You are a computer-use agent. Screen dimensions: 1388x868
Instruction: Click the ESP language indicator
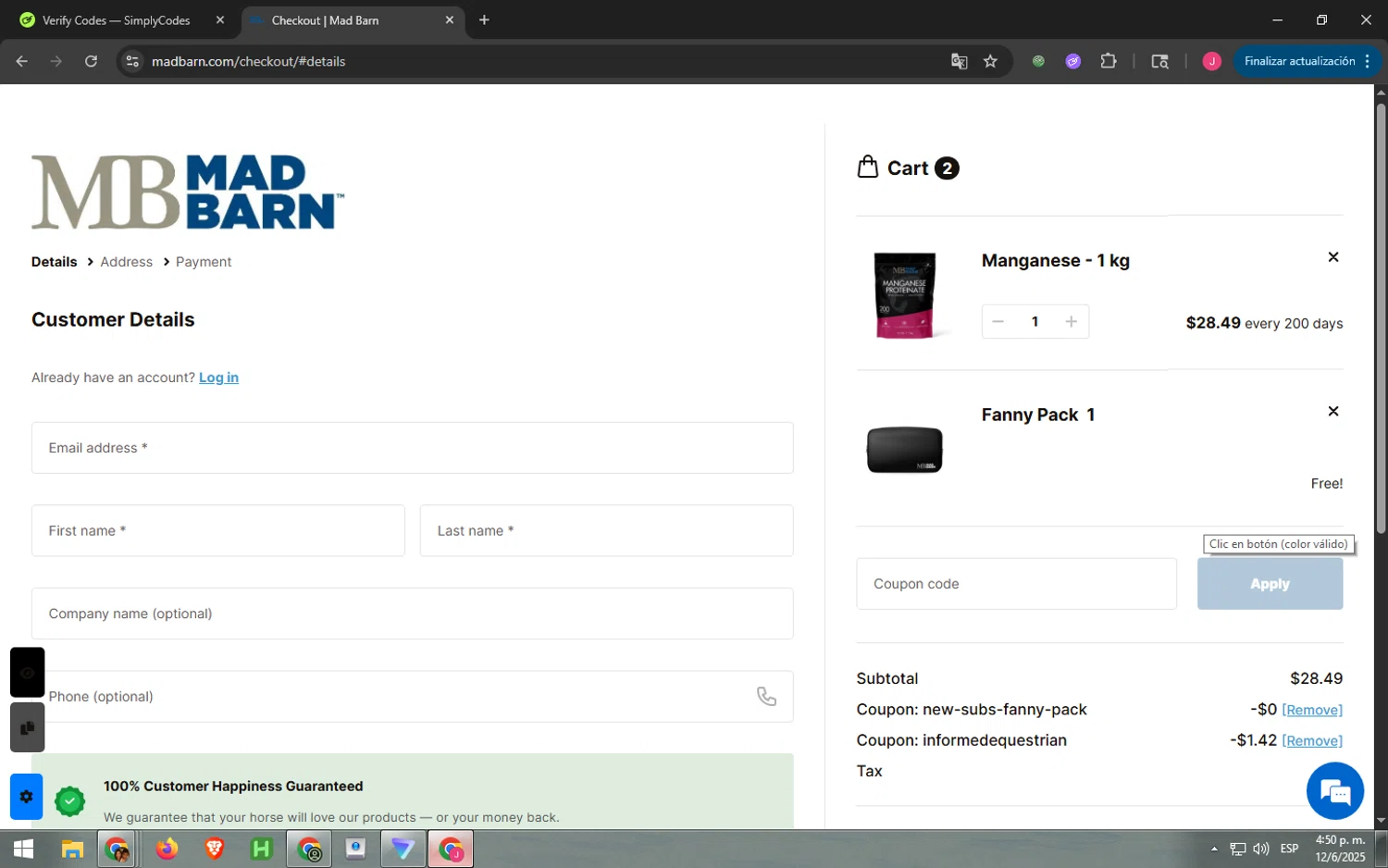(x=1289, y=849)
